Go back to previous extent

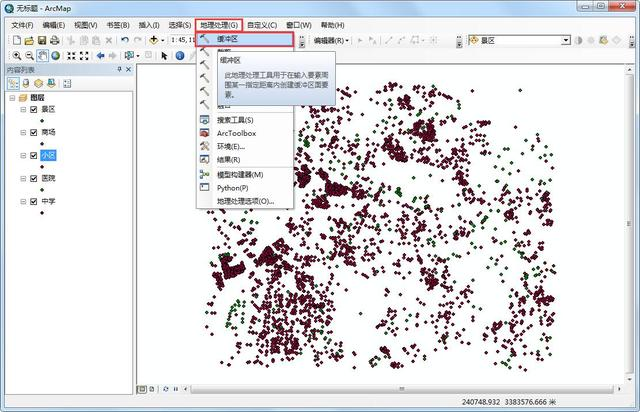(x=100, y=56)
